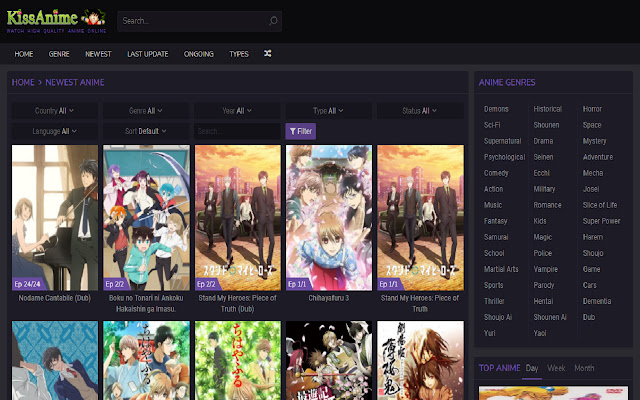Click the Nodame Cantabile (Dub) title
The width and height of the screenshot is (640, 400).
point(55,298)
